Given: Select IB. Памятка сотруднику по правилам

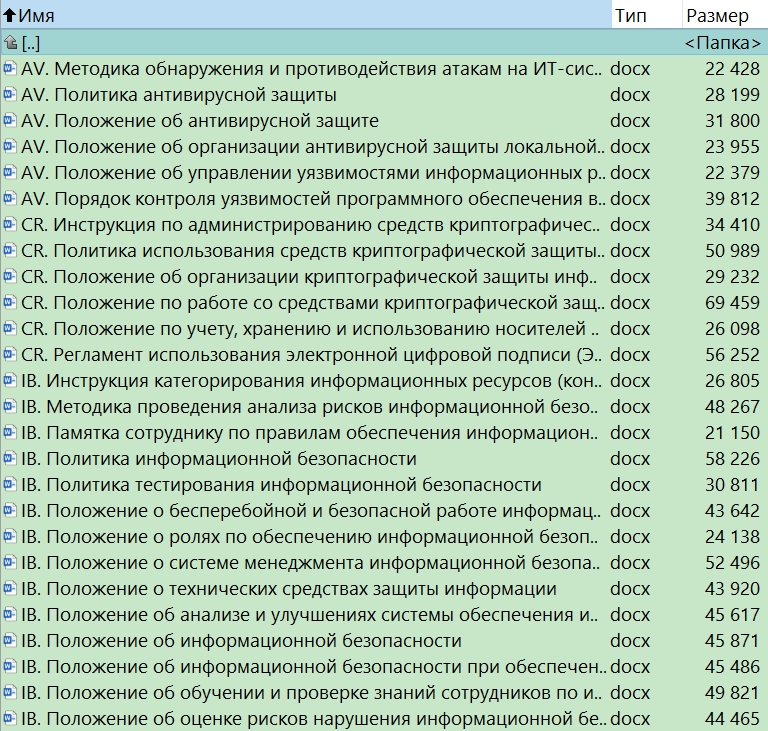Looking at the screenshot, I should [x=384, y=432].
